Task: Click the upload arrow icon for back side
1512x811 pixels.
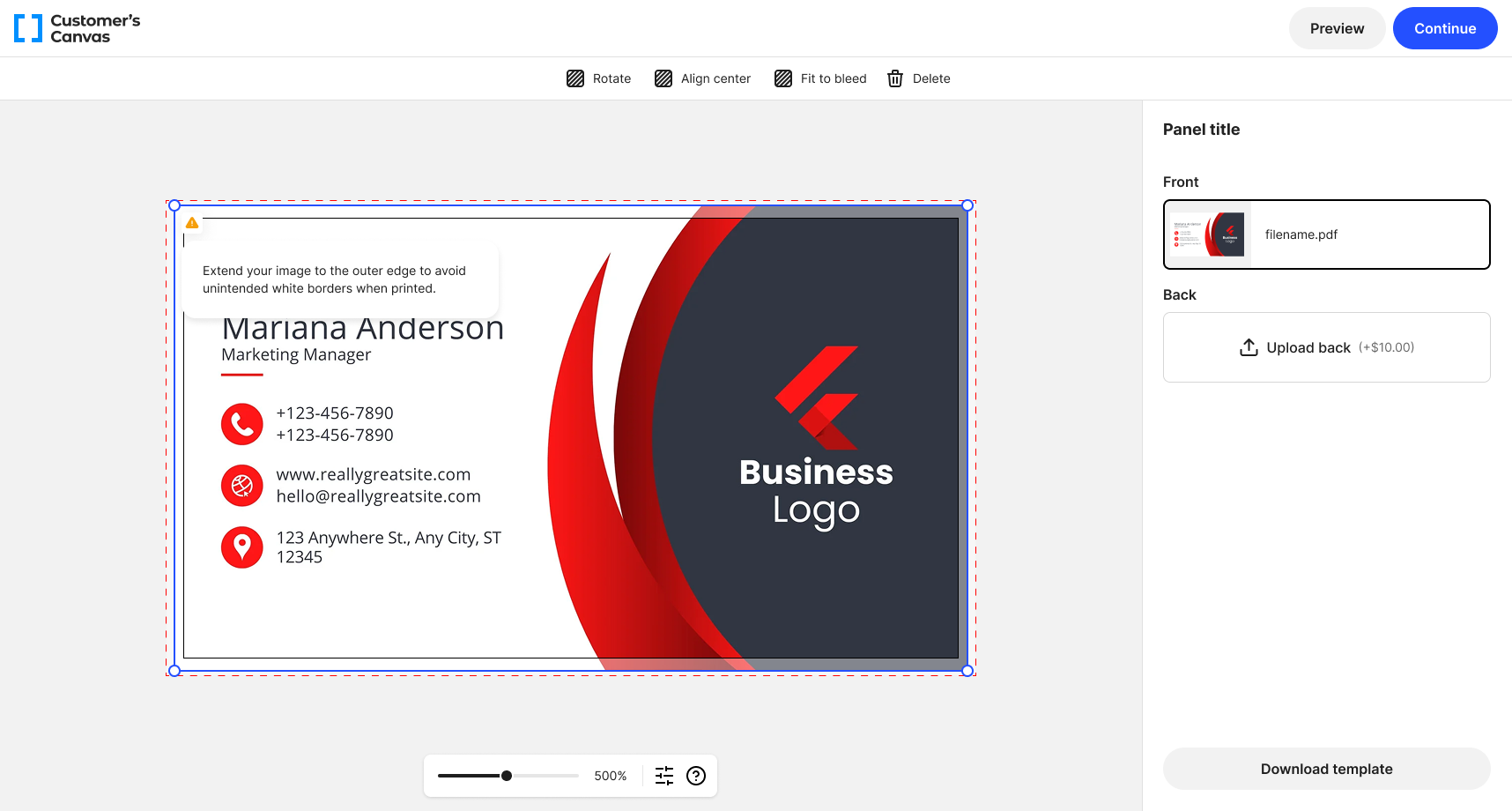Action: pyautogui.click(x=1249, y=347)
